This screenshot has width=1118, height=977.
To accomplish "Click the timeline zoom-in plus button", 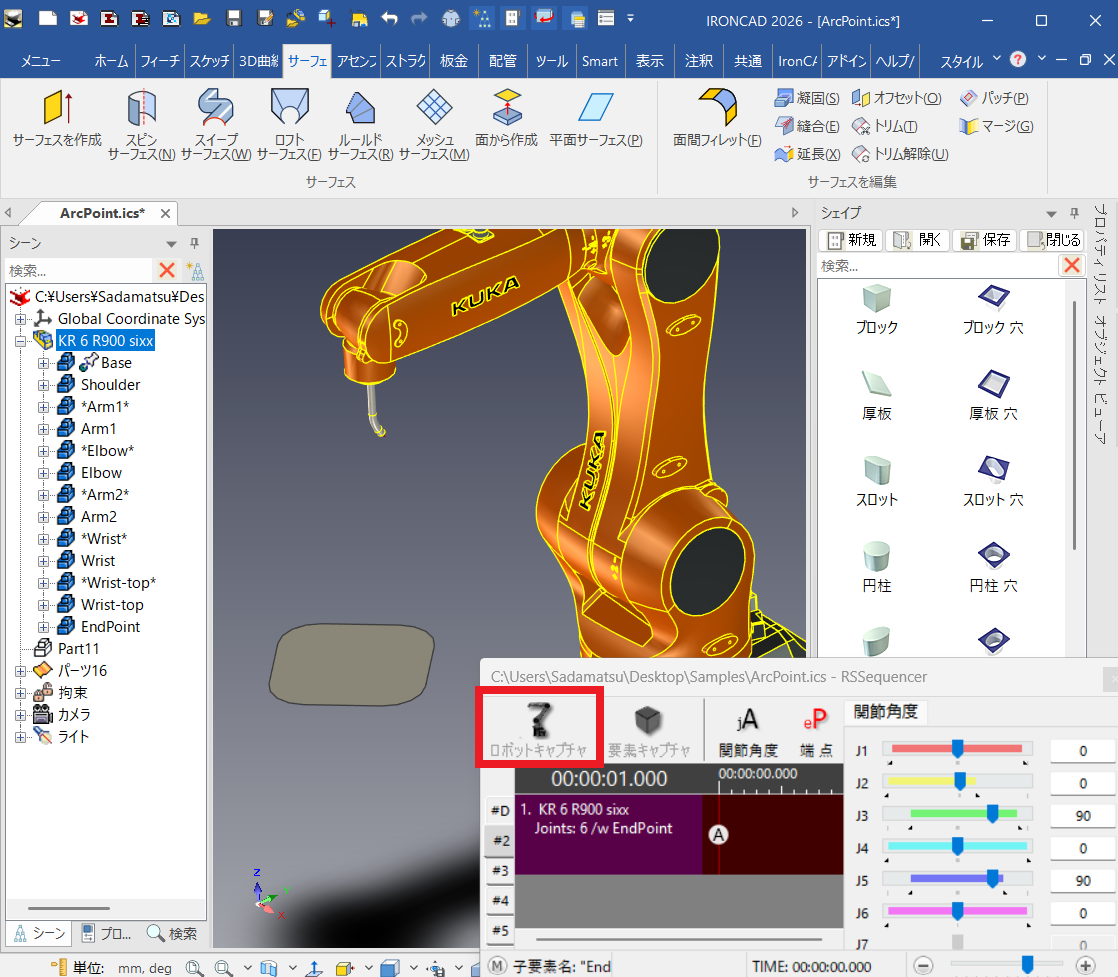I will (1085, 966).
